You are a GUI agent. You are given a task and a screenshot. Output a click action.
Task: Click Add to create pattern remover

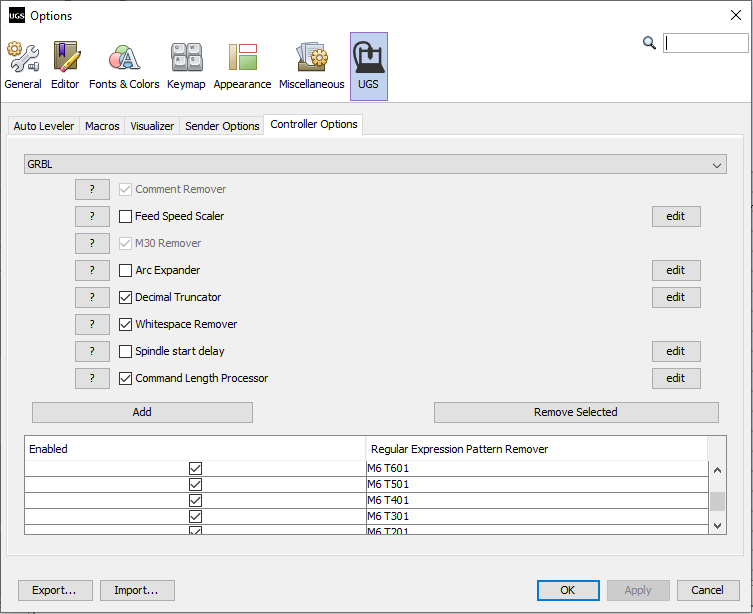click(142, 412)
